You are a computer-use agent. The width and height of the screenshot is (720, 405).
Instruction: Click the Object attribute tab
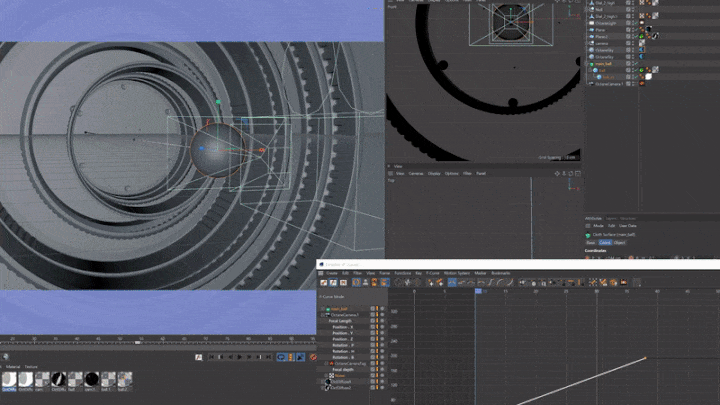(619, 242)
